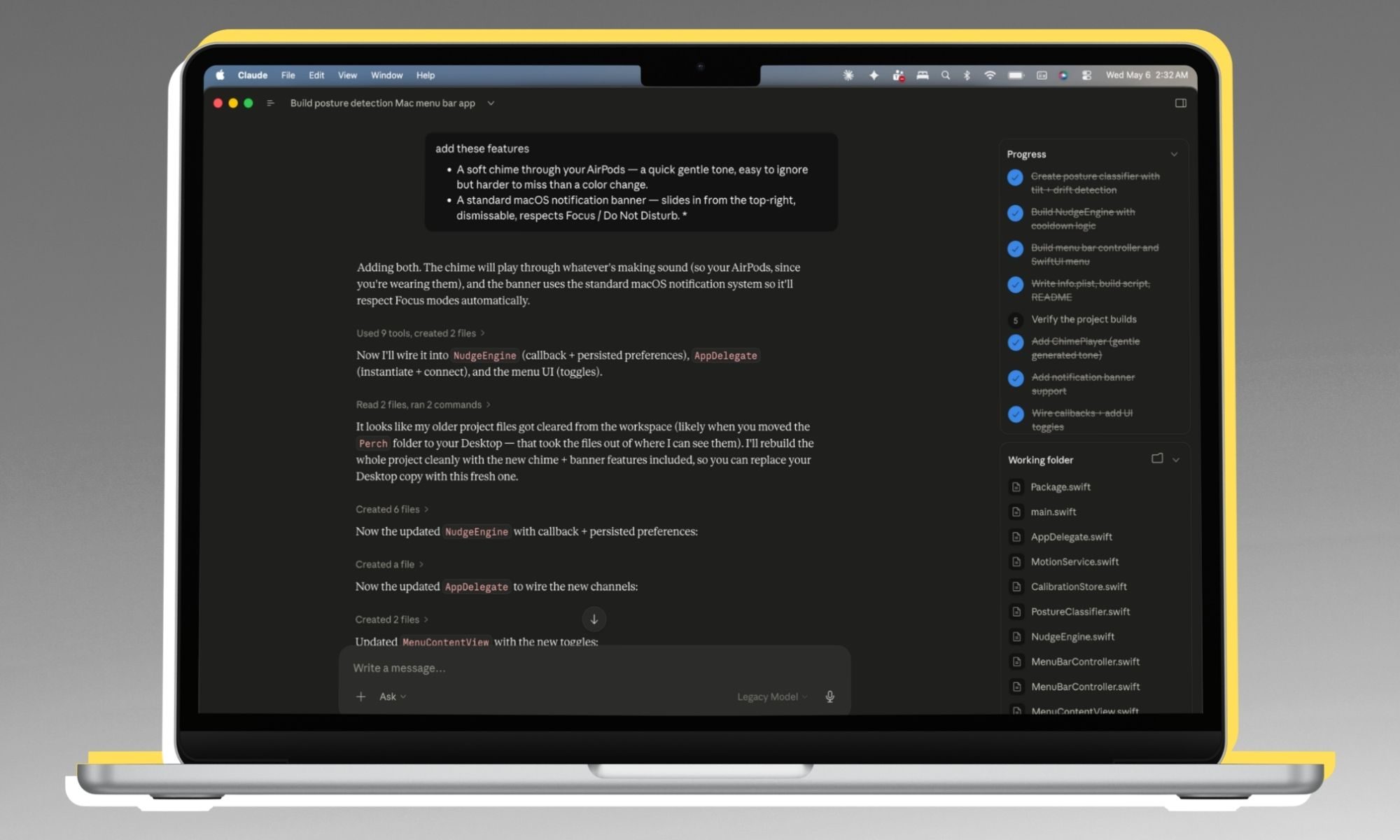The width and height of the screenshot is (1400, 840).
Task: Click the "Write a message..." input field
Action: [594, 668]
